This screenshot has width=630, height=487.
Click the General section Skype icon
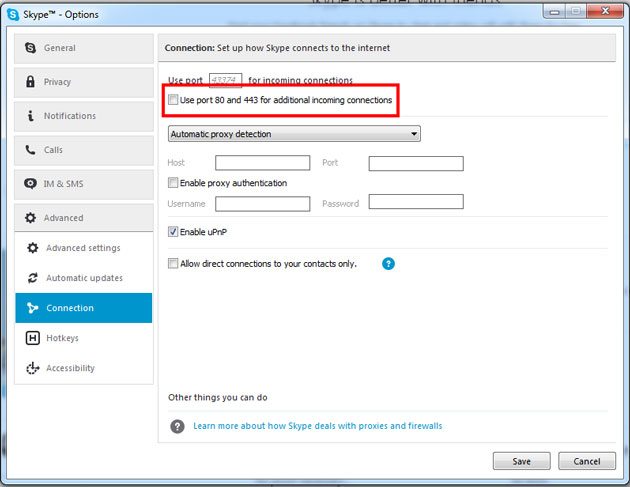coord(31,48)
